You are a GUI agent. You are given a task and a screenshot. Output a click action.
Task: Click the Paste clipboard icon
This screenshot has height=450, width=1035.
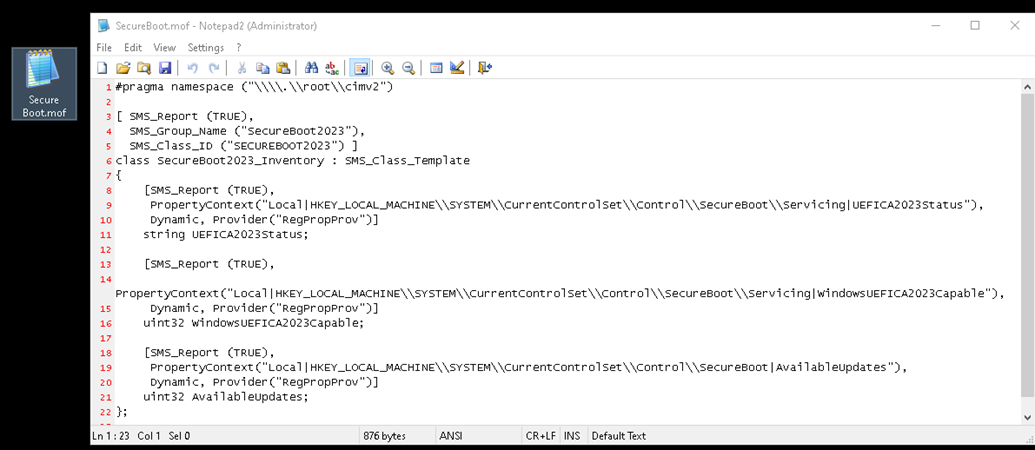click(283, 68)
